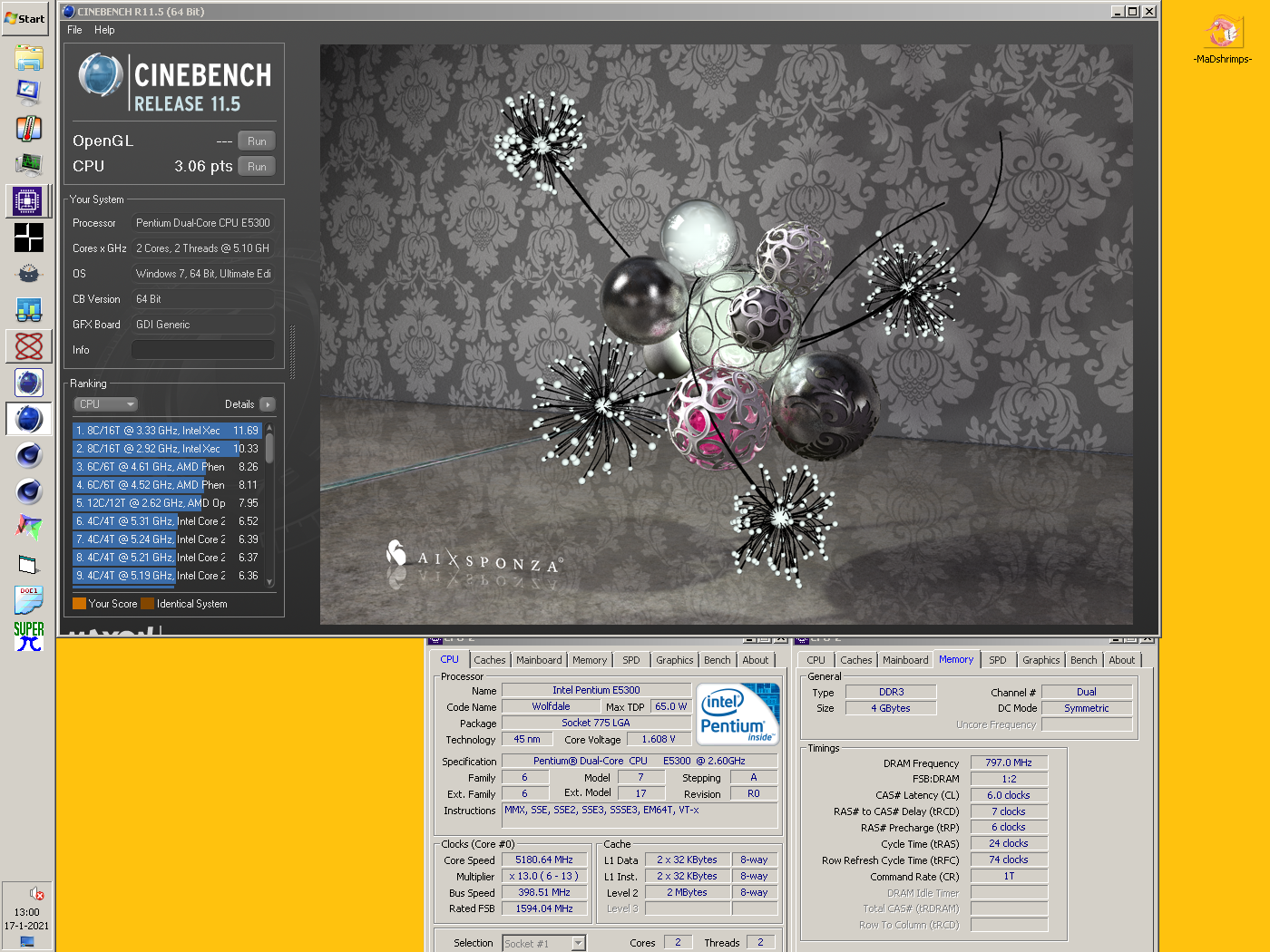Expand ranking Details arrow button

(x=268, y=404)
